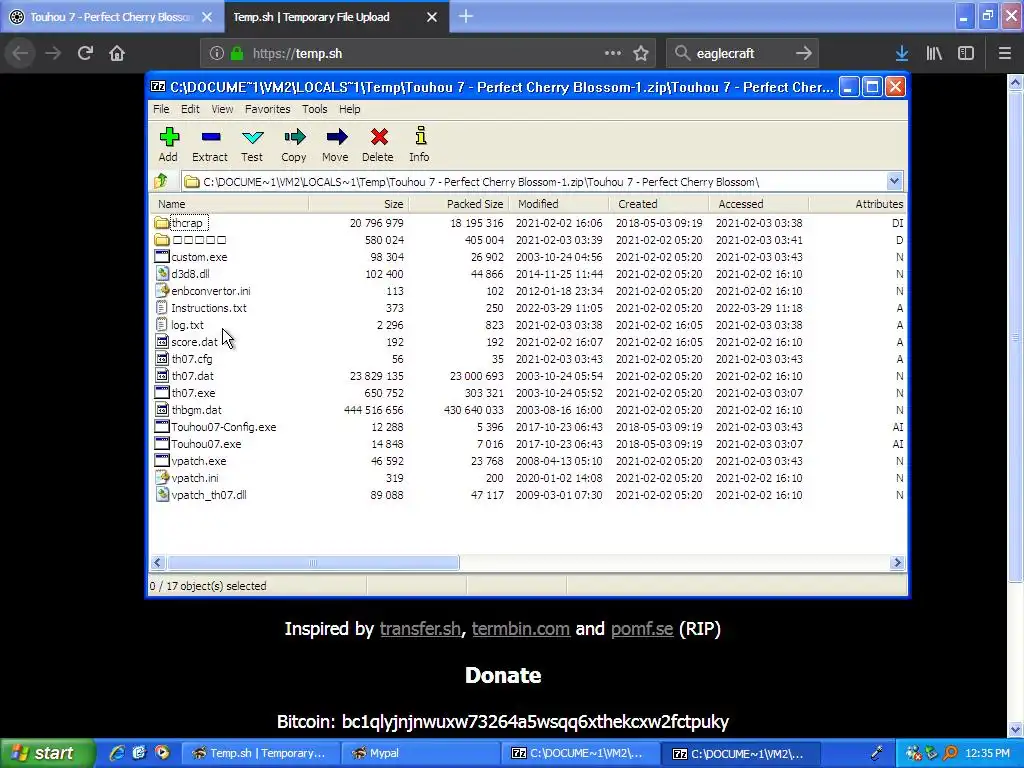Switch to Mypal taskbar button

(x=419, y=753)
